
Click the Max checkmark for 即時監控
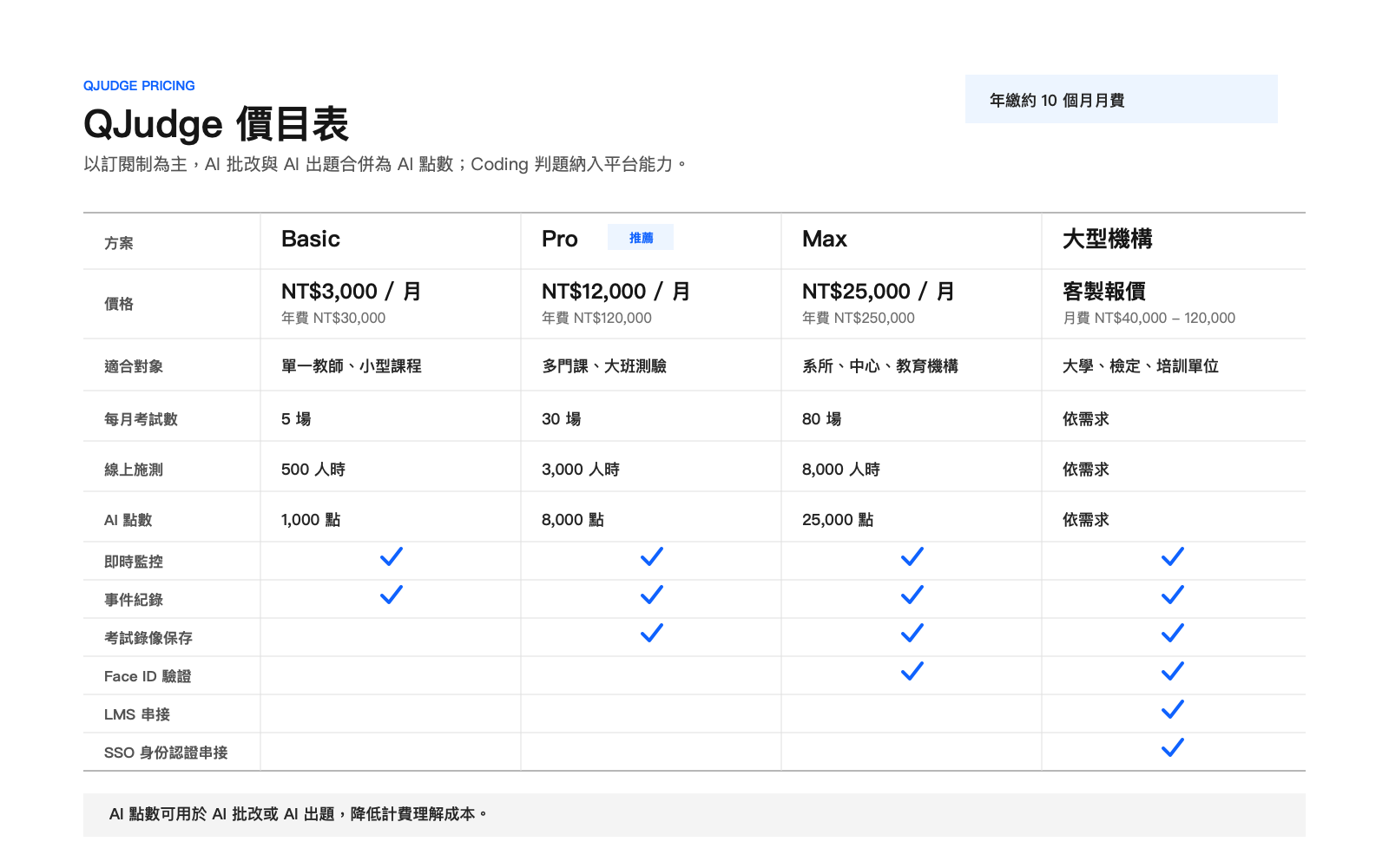click(912, 556)
